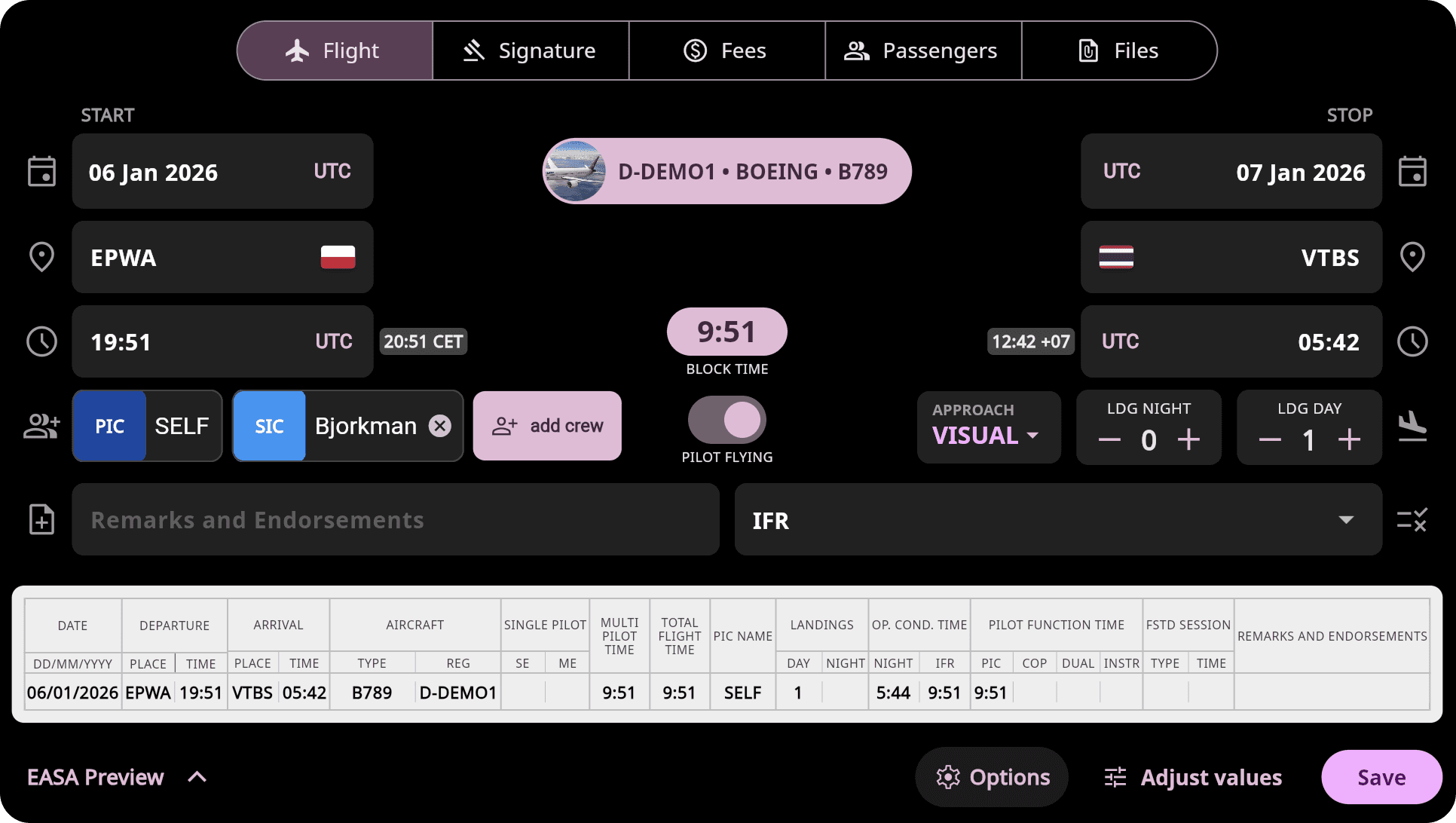The height and width of the screenshot is (823, 1456).
Task: Open the Passengers tab
Action: 922,50
